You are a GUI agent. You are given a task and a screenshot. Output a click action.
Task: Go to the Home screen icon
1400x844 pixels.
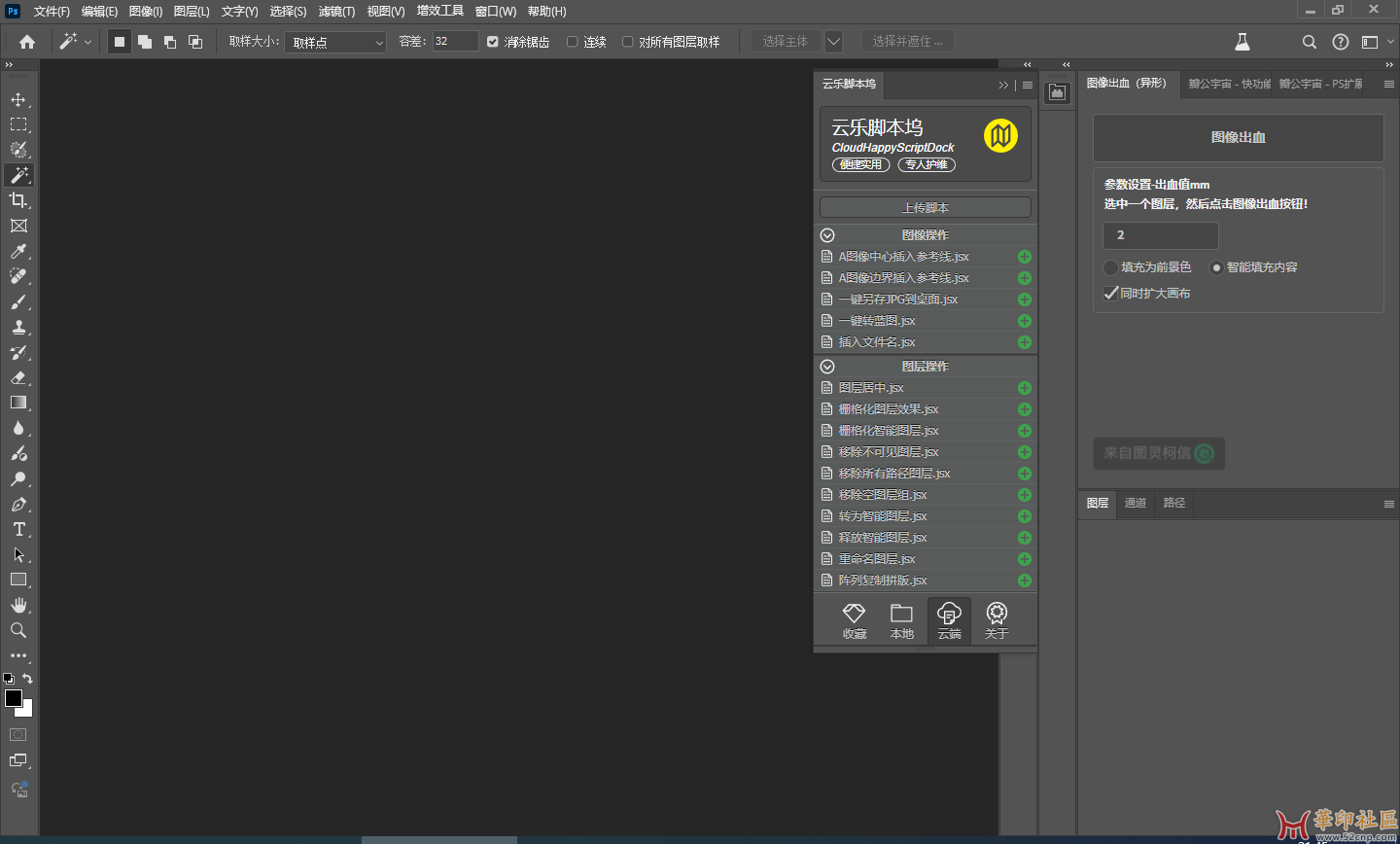pos(27,42)
